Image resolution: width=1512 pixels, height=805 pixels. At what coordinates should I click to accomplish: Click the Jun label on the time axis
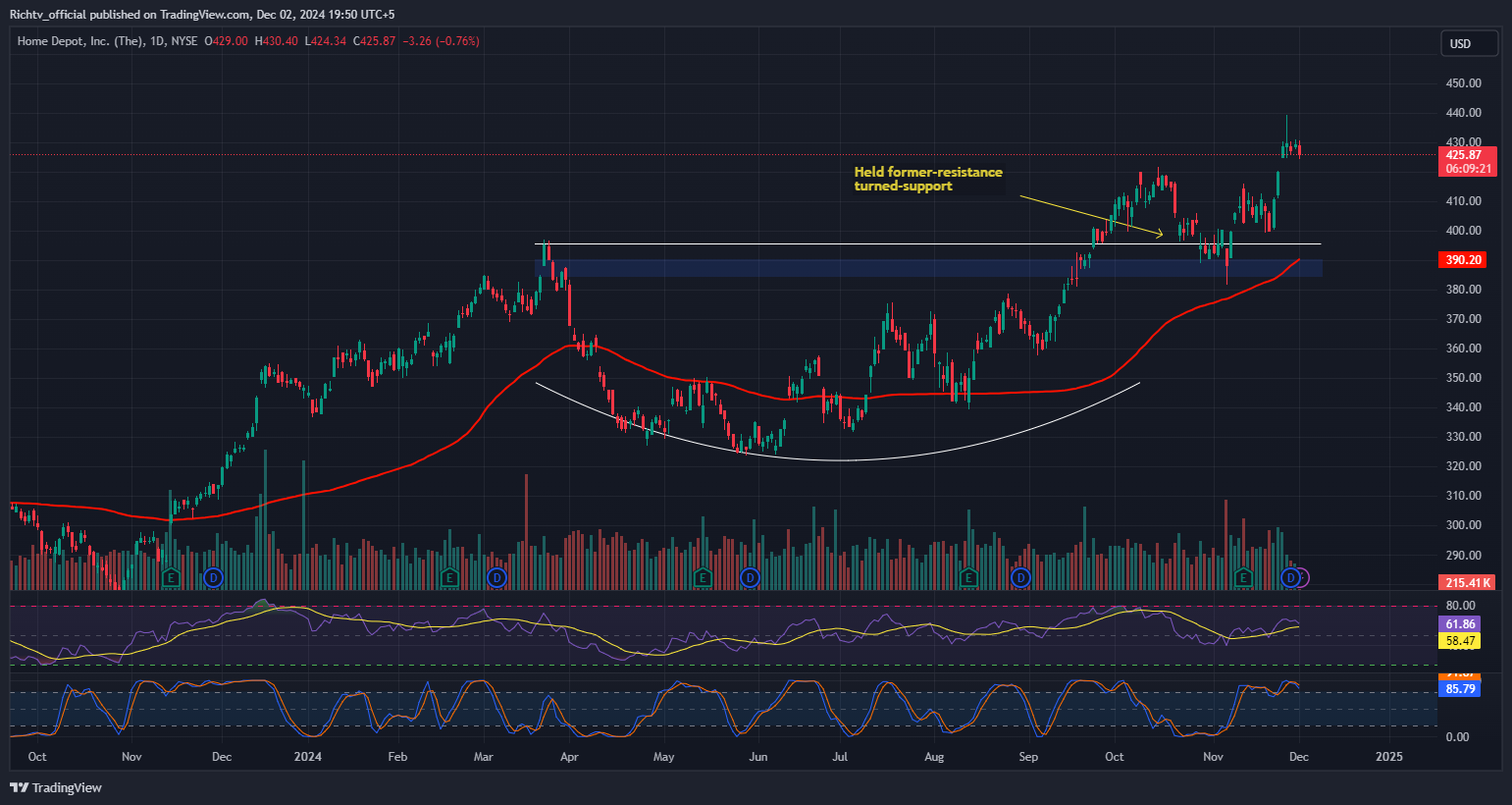coord(757,757)
